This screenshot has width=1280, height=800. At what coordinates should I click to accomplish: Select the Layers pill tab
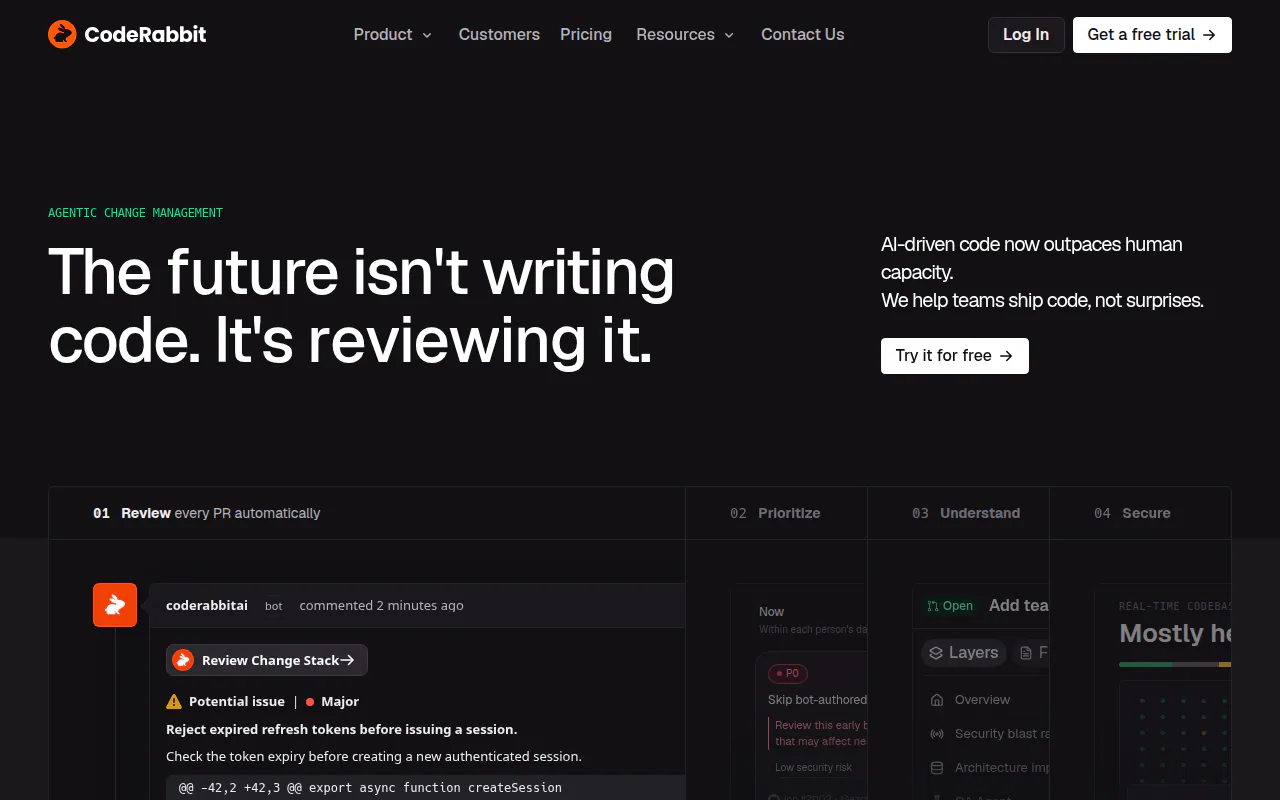(x=964, y=653)
